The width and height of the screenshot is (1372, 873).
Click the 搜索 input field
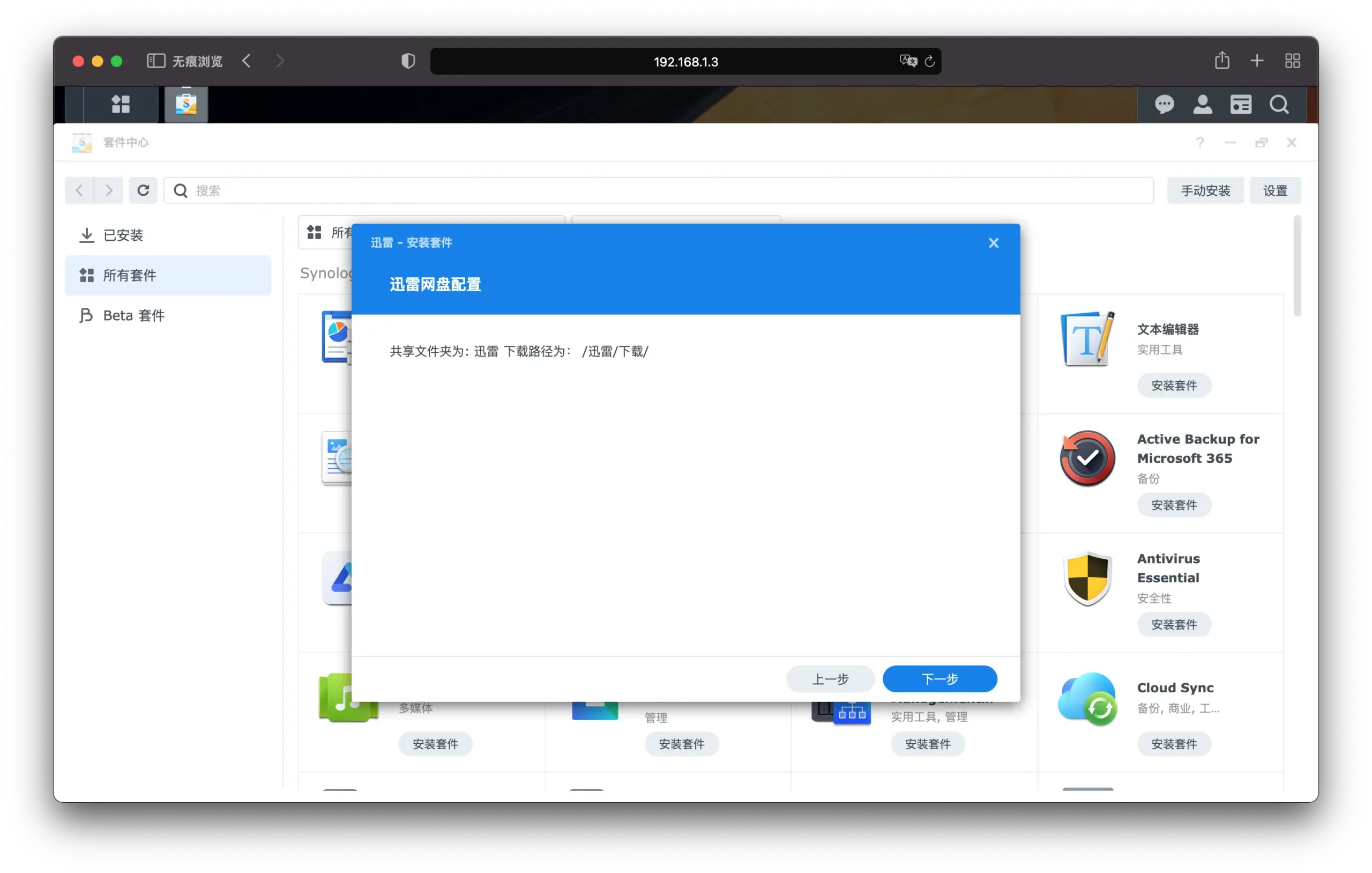(x=659, y=190)
